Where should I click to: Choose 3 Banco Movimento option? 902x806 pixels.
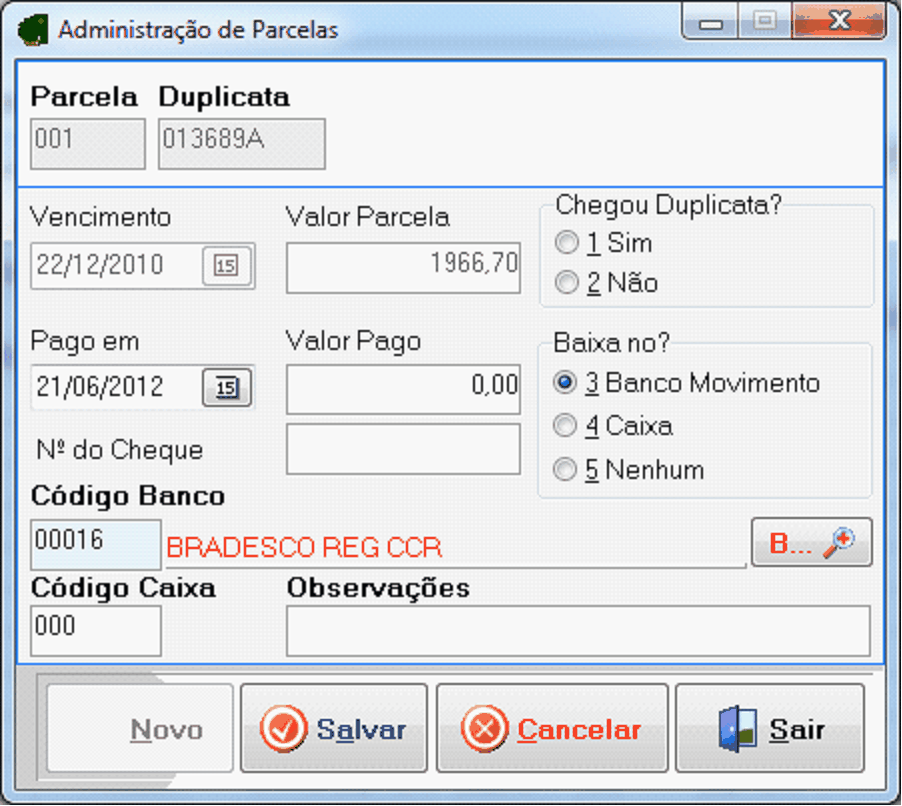(567, 383)
